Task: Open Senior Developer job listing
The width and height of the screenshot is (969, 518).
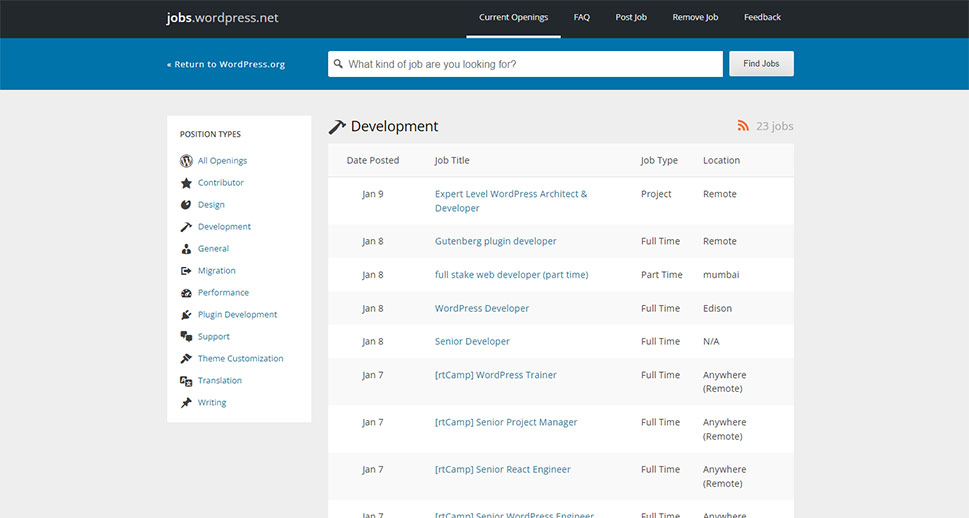Action: pyautogui.click(x=472, y=341)
